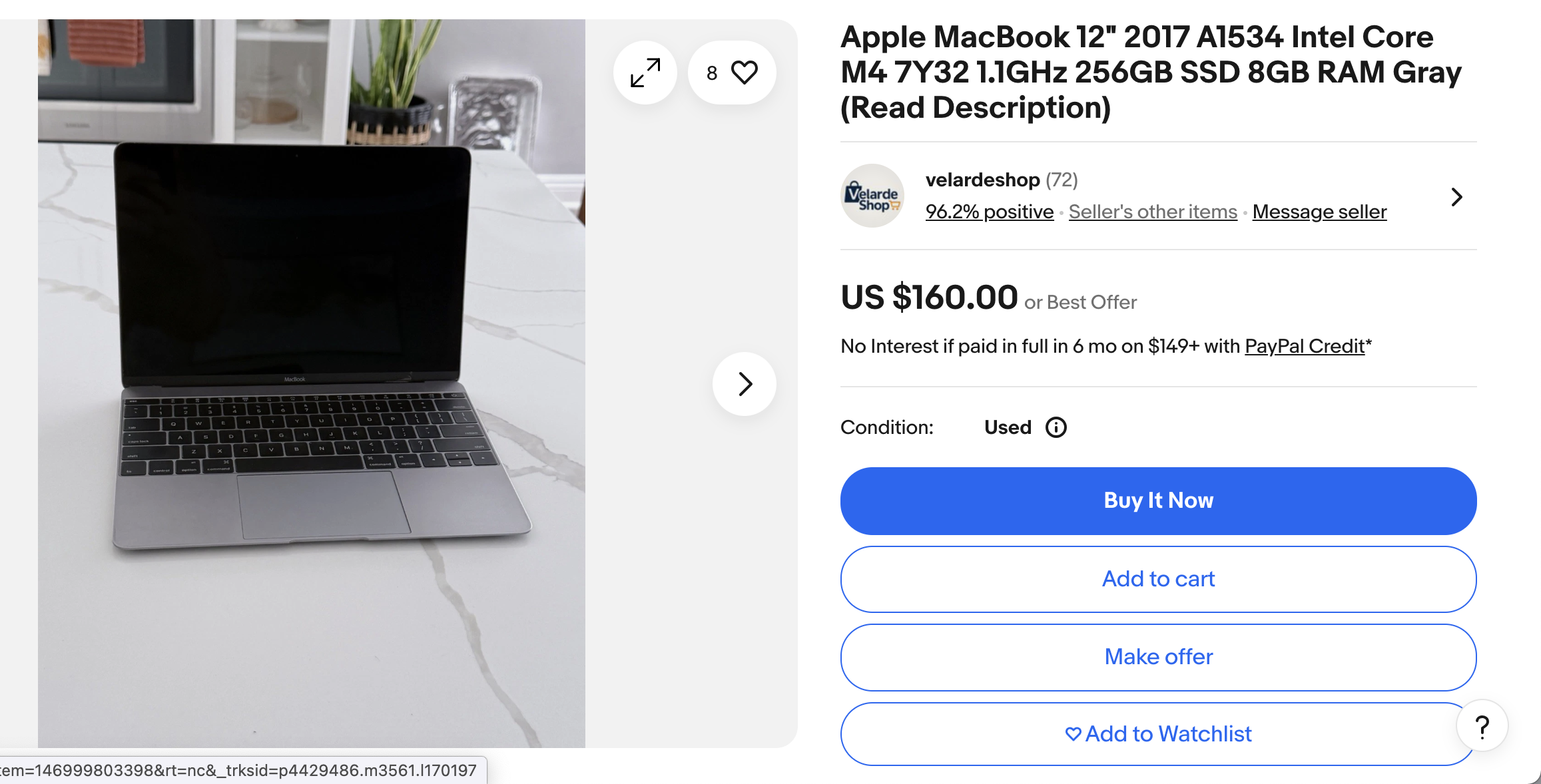Open the help question mark button
The height and width of the screenshot is (784, 1541).
(1482, 726)
